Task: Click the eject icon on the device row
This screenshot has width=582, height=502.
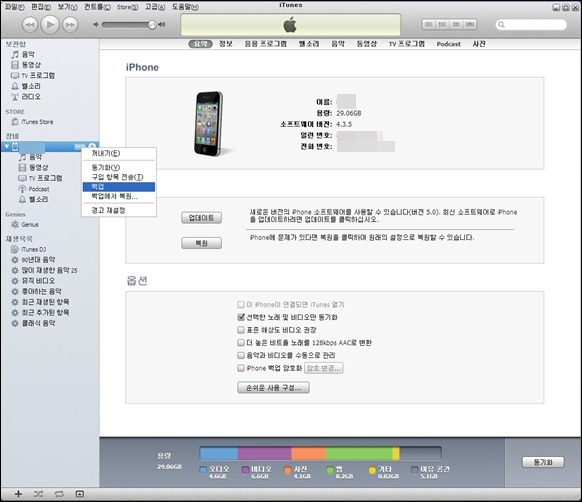Action: coord(92,146)
